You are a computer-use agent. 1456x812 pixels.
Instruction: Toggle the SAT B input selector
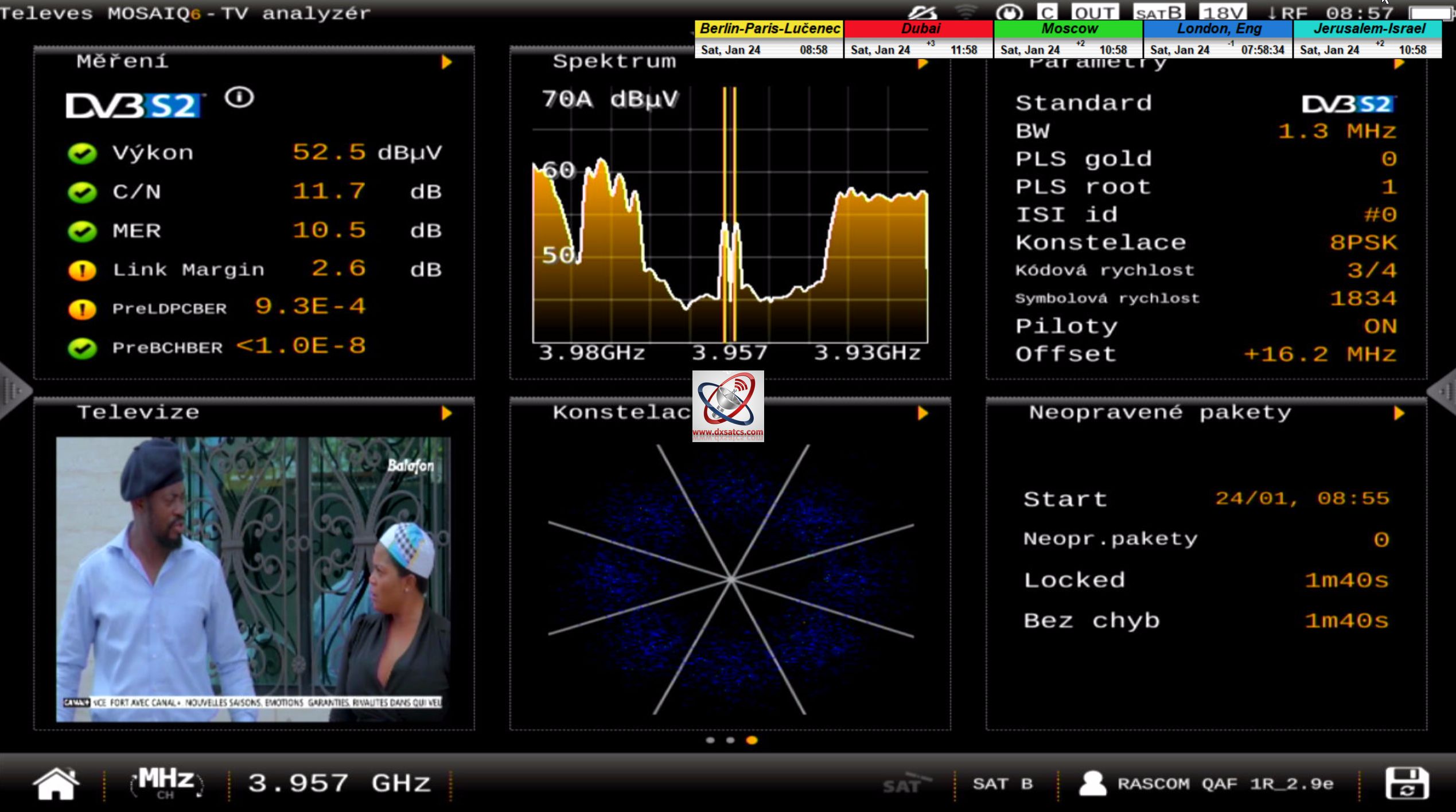[x=1002, y=783]
